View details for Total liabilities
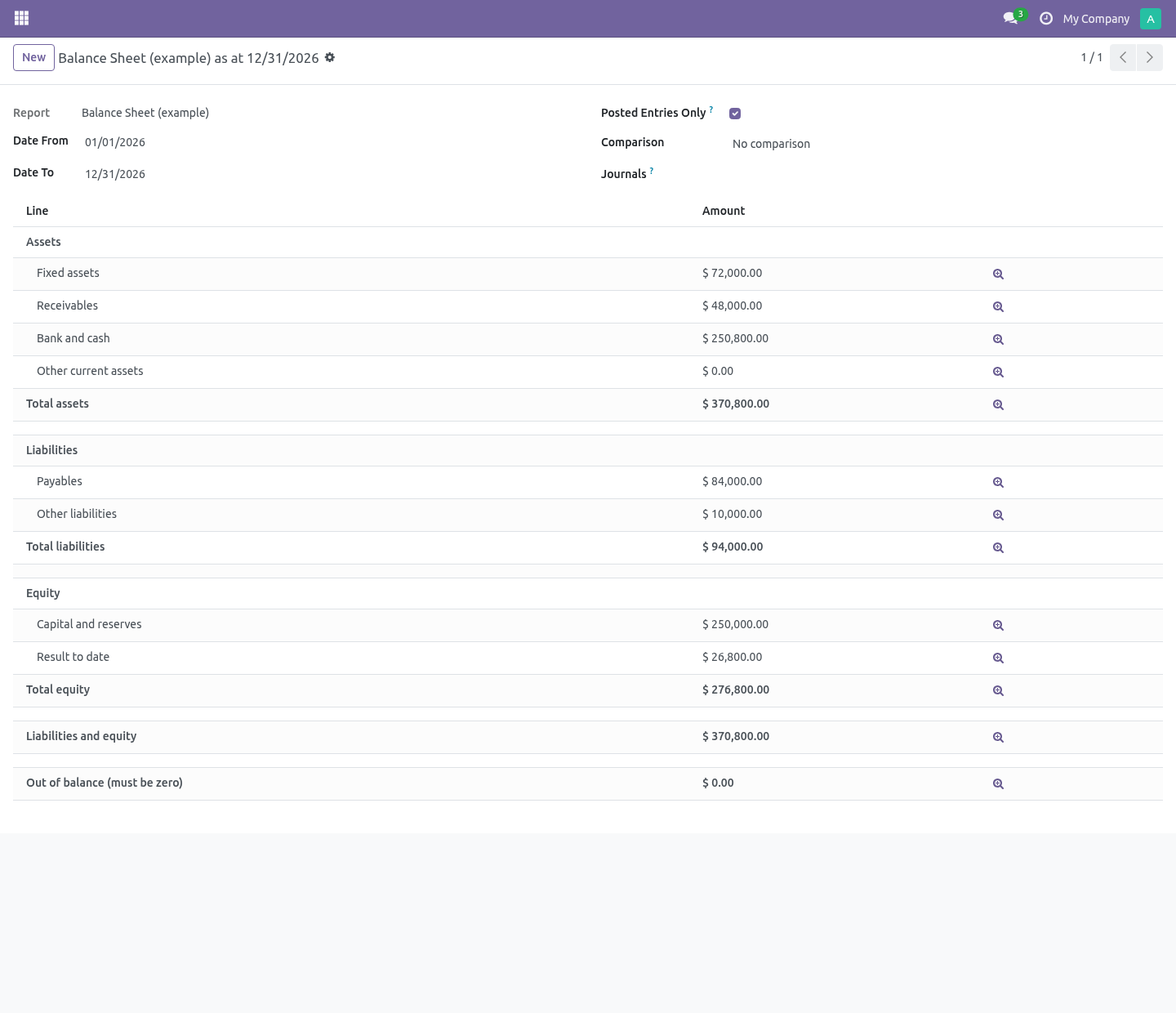The height and width of the screenshot is (1013, 1176). click(x=998, y=548)
